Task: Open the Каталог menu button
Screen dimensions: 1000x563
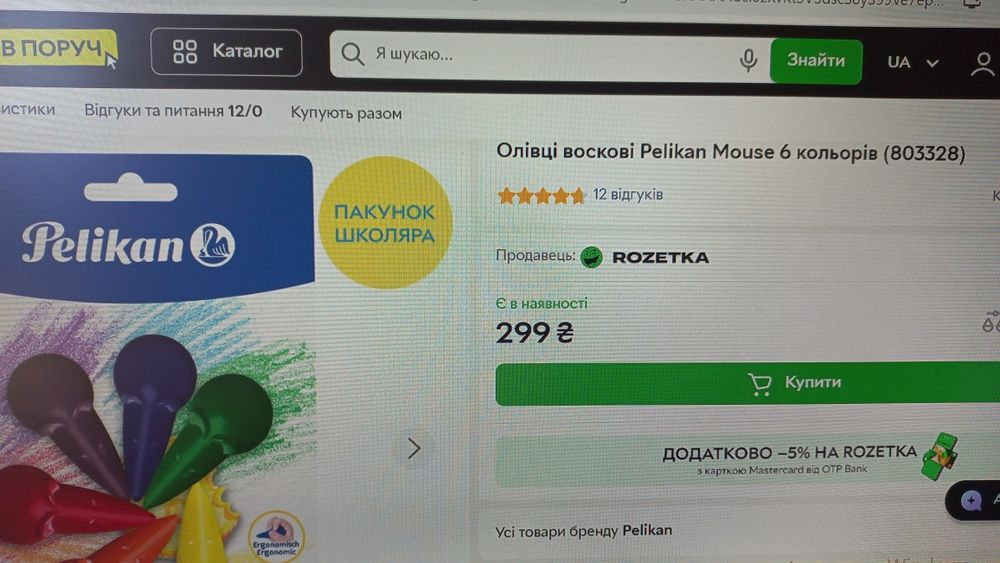Action: [x=226, y=52]
